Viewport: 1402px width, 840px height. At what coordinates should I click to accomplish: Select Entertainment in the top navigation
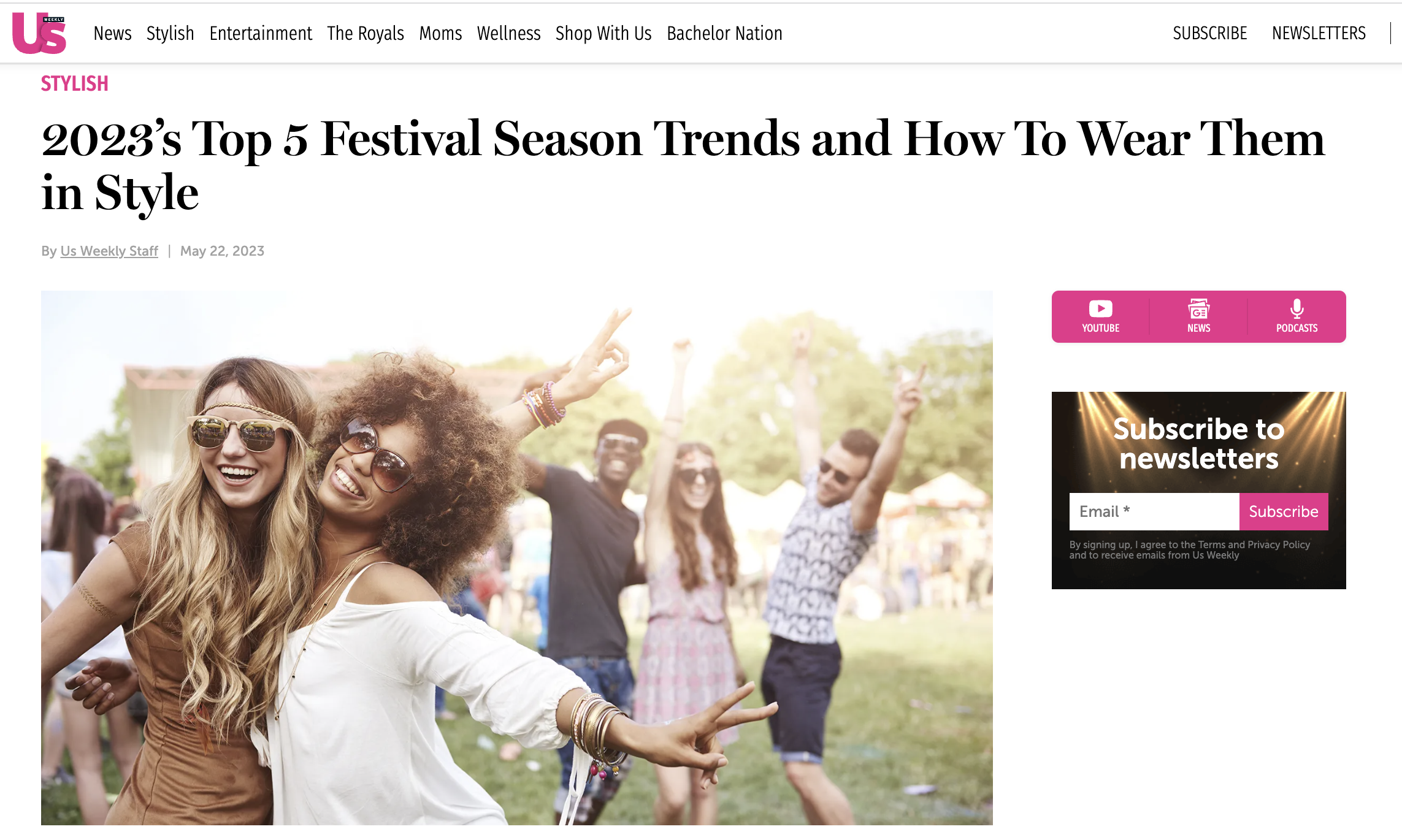[x=261, y=33]
